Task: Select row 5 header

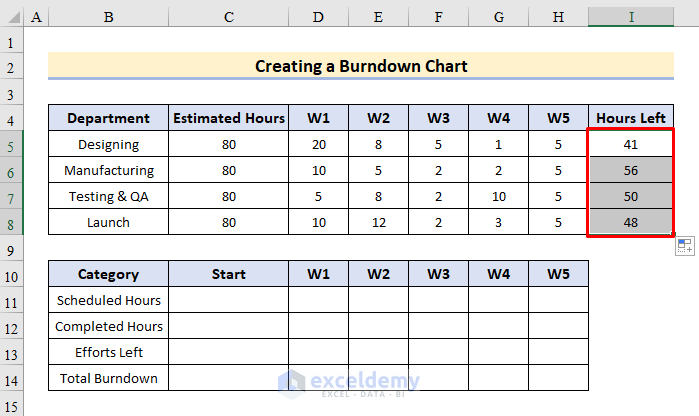Action: [11, 144]
